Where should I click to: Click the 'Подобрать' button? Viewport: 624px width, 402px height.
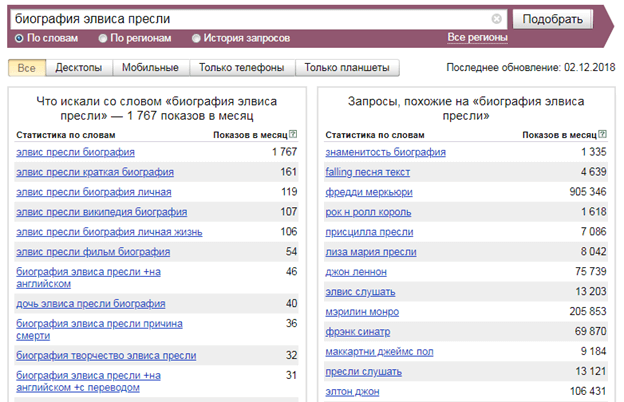click(552, 19)
